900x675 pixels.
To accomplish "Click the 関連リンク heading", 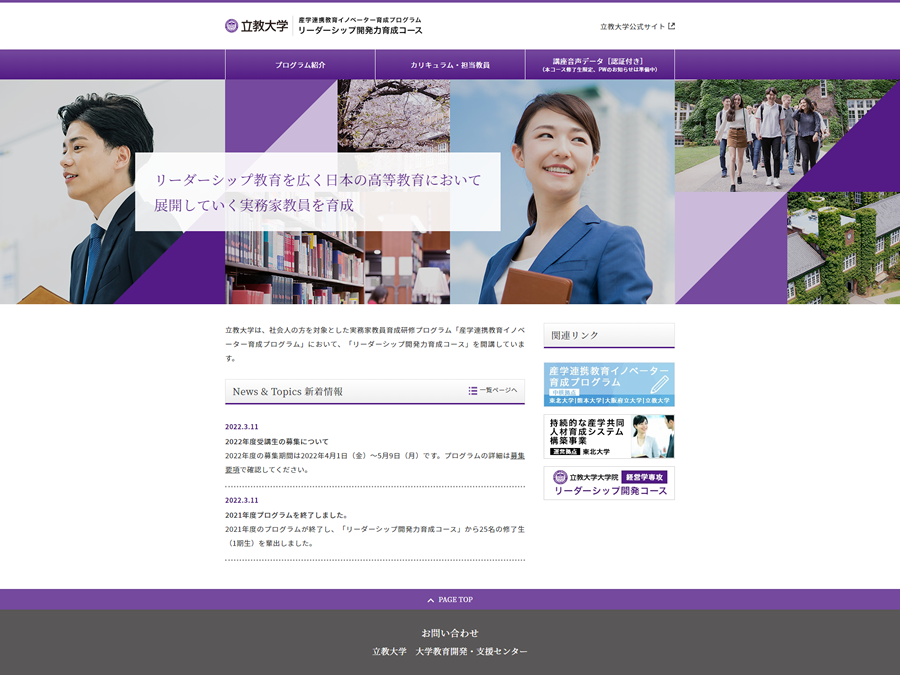I will pos(575,335).
